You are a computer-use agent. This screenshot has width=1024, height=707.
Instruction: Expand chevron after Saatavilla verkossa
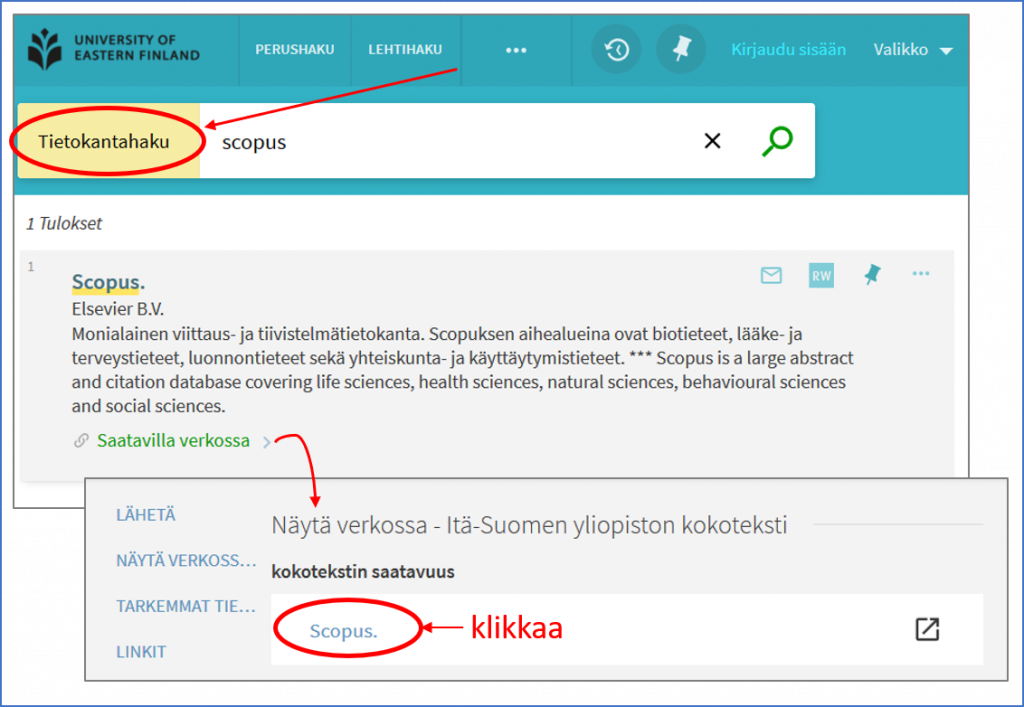click(x=266, y=442)
